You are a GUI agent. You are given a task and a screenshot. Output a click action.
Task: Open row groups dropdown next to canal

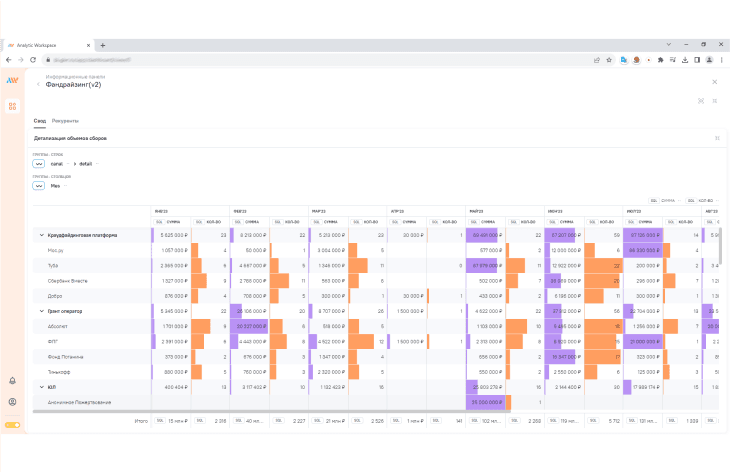coord(39,164)
